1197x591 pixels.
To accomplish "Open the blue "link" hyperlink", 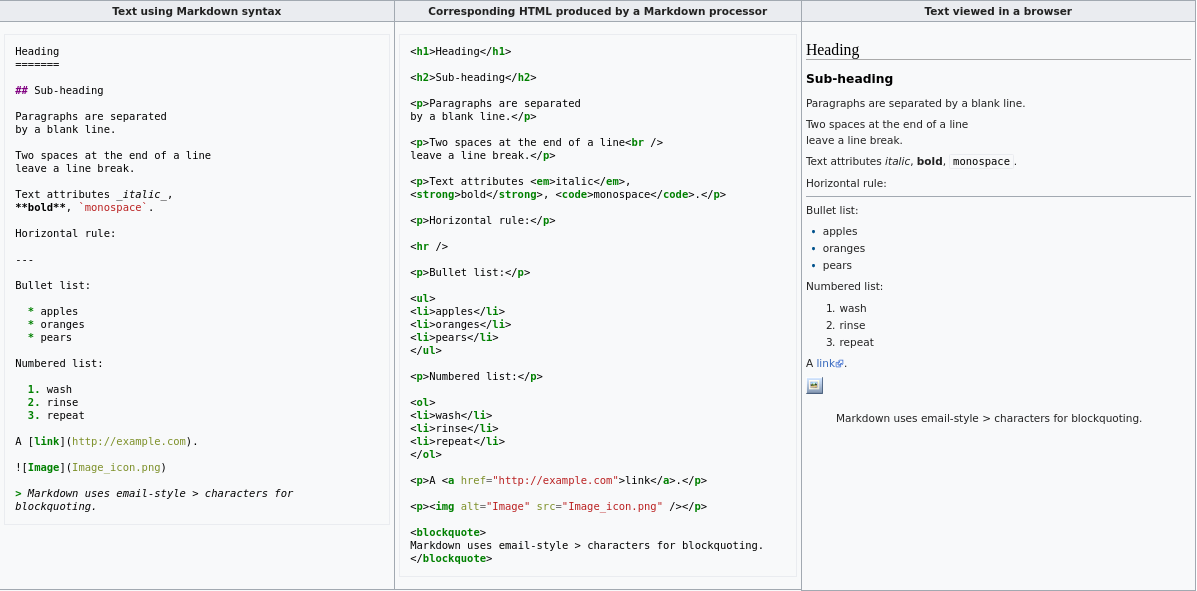I will coord(824,364).
